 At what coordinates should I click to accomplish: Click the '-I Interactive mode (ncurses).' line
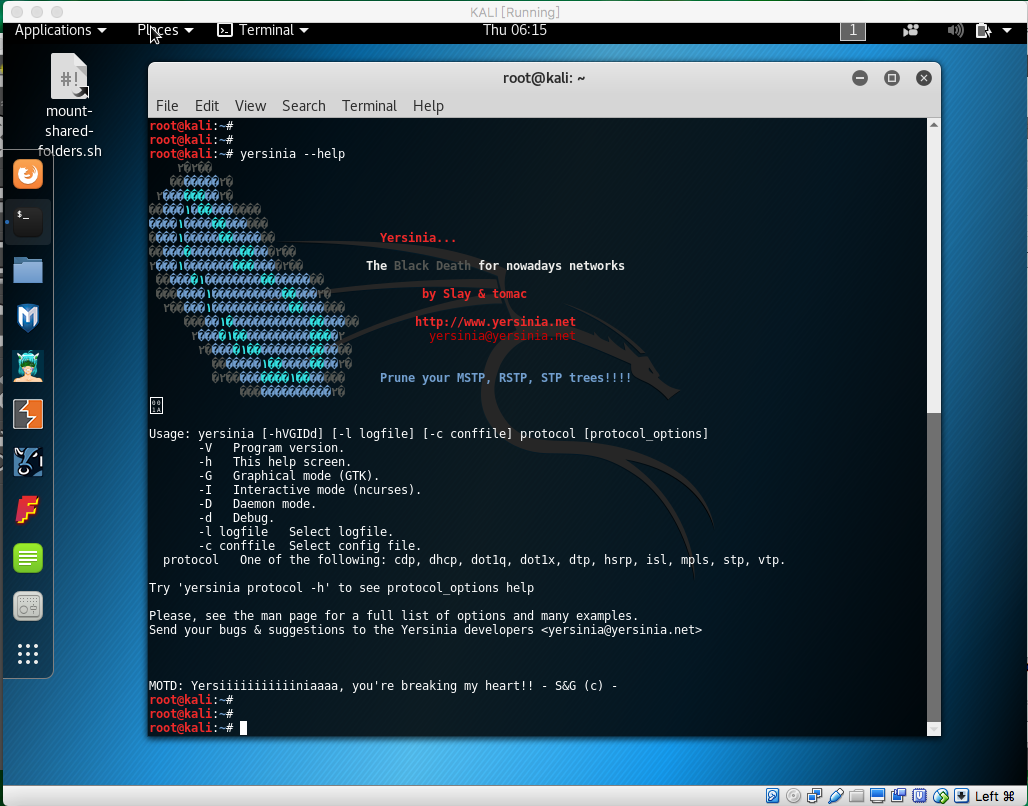tap(309, 490)
